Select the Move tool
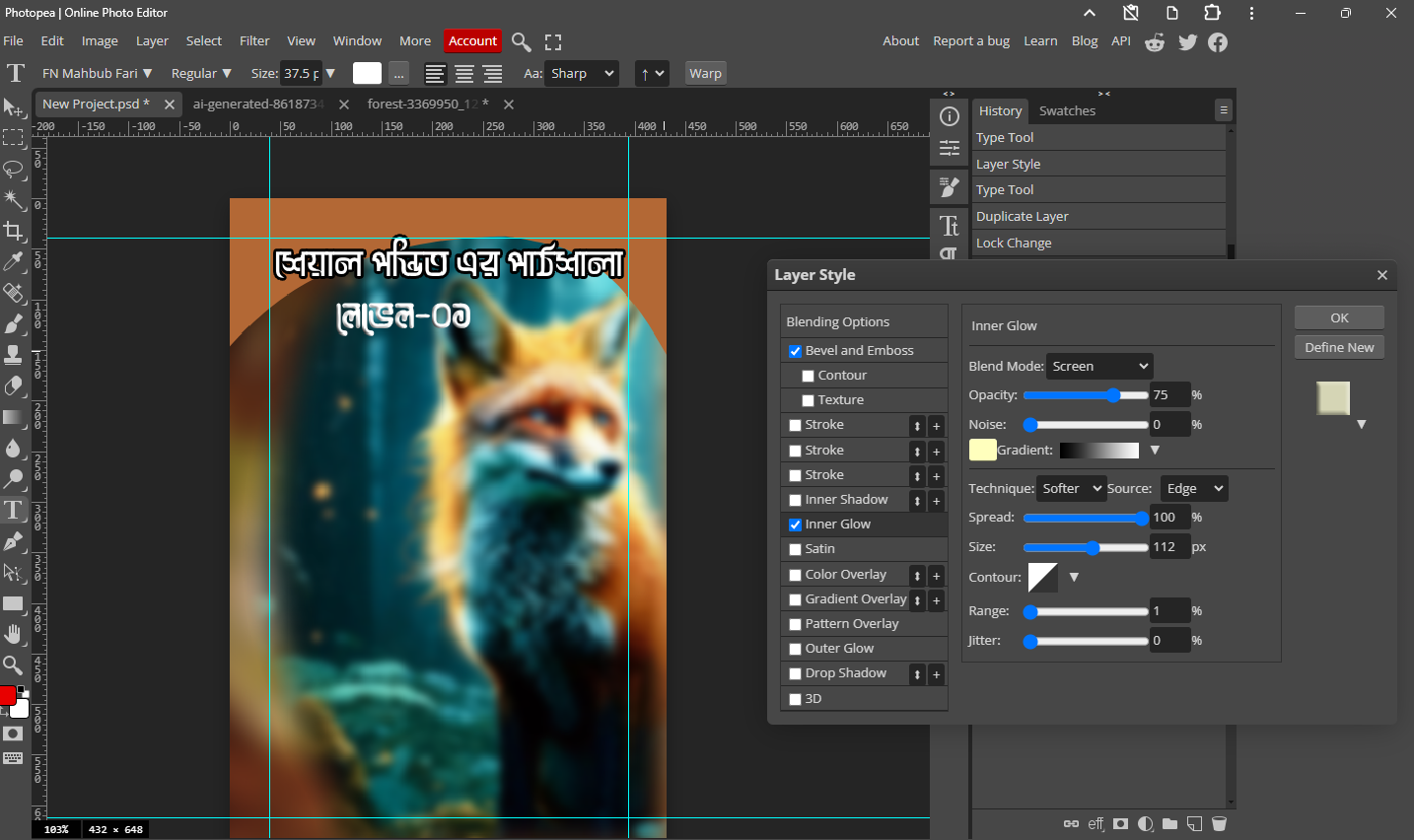This screenshot has height=840, width=1414. pyautogui.click(x=13, y=106)
